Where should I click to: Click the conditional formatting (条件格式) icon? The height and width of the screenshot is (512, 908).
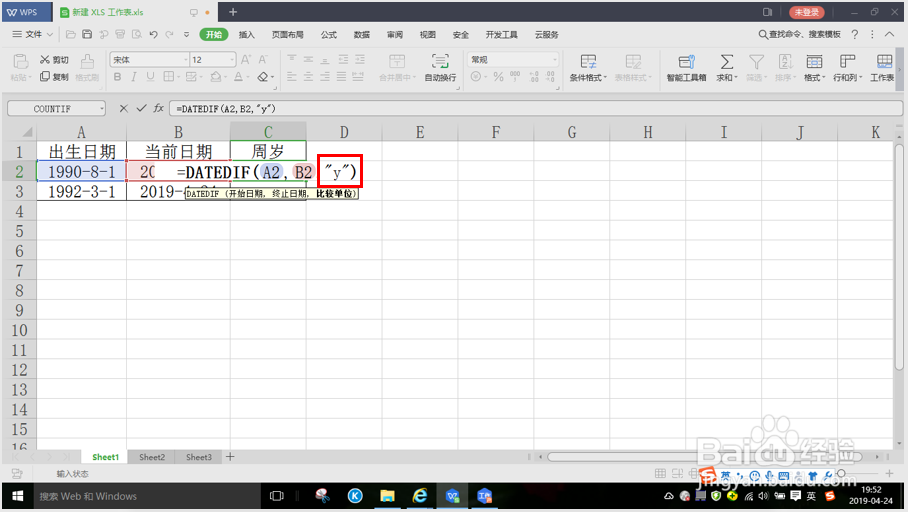click(x=588, y=61)
